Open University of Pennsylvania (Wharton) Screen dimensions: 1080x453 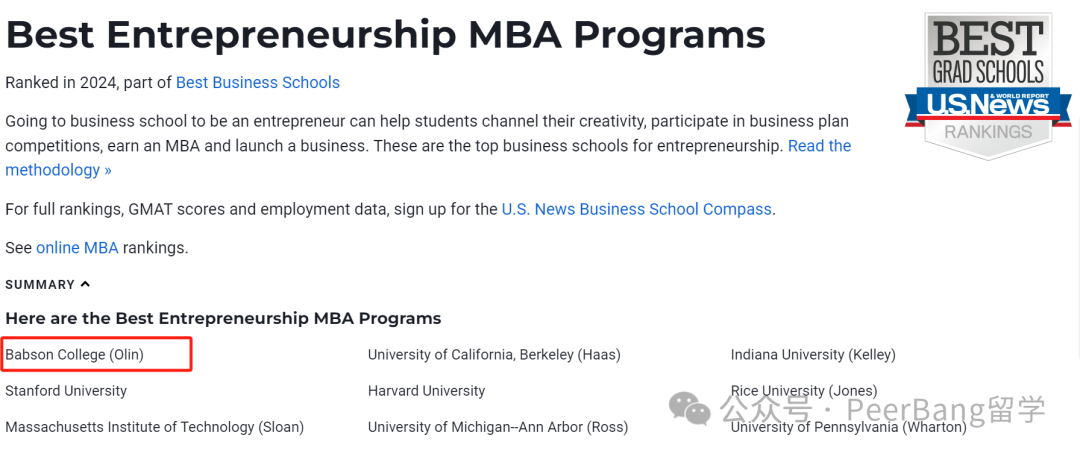pos(849,427)
